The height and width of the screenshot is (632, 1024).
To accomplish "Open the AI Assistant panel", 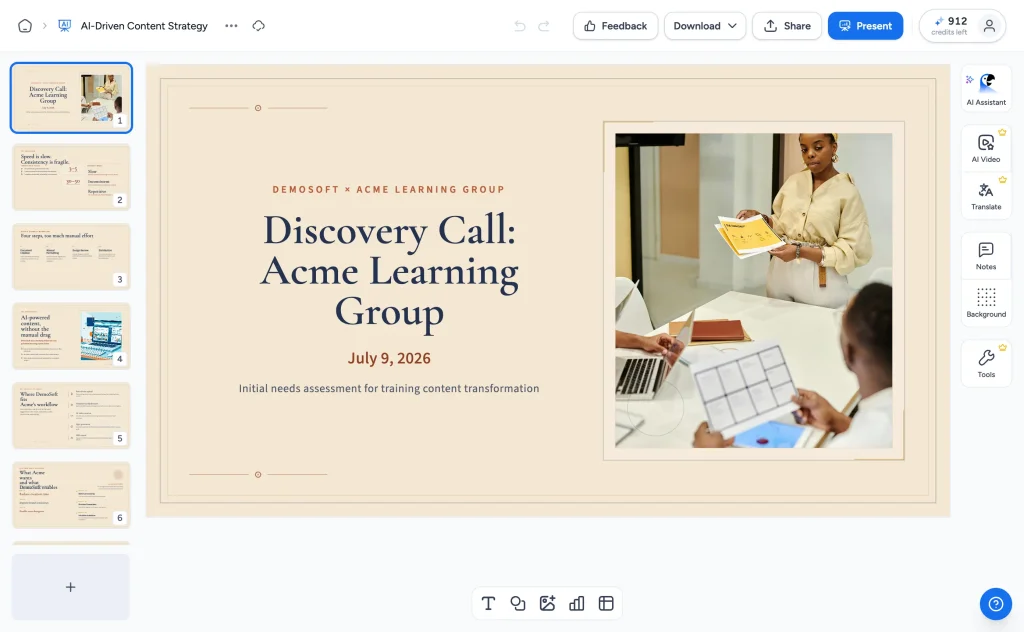I will click(x=986, y=89).
